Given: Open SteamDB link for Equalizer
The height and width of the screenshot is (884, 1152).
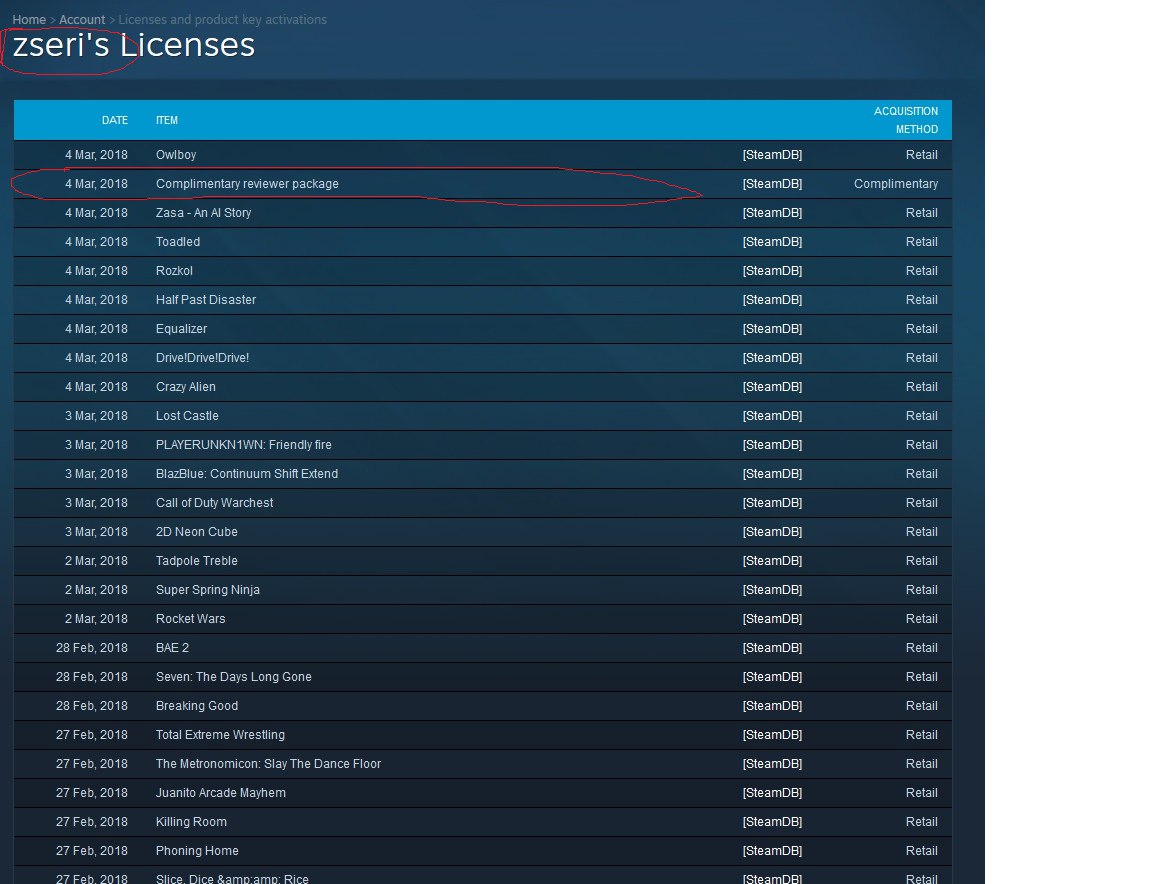Looking at the screenshot, I should coord(772,329).
